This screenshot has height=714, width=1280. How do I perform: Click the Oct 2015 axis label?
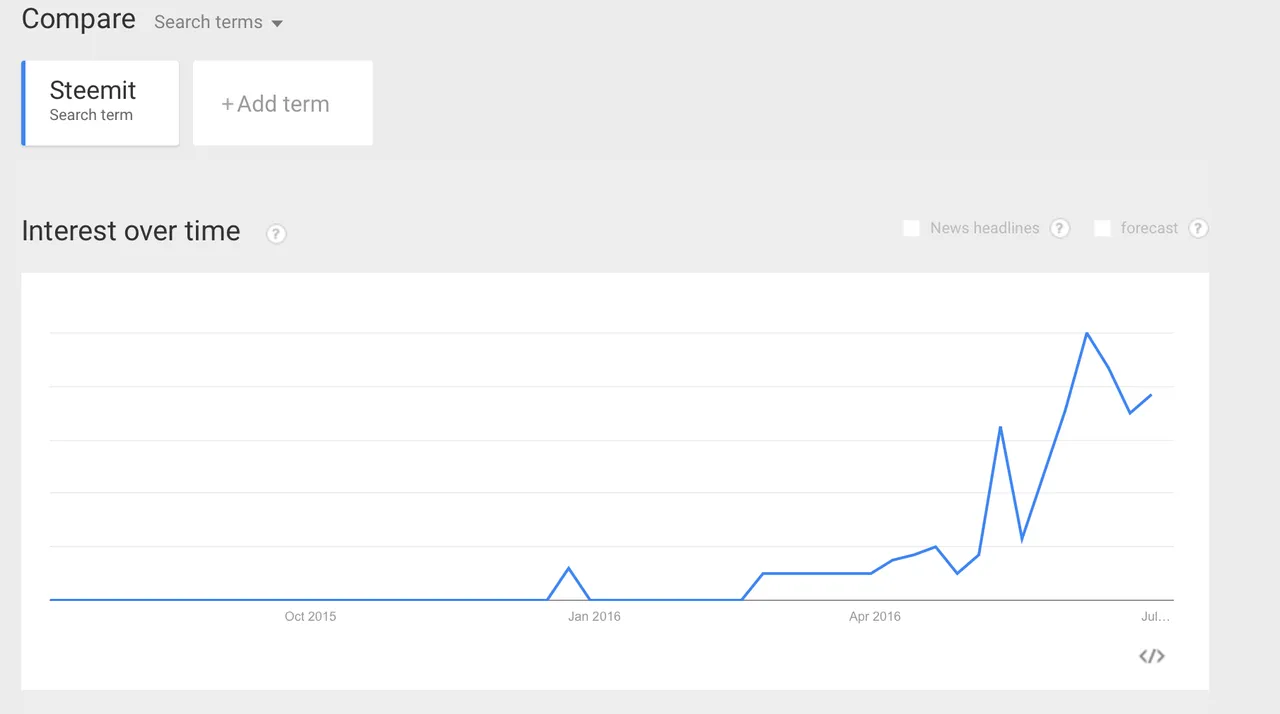(x=310, y=617)
